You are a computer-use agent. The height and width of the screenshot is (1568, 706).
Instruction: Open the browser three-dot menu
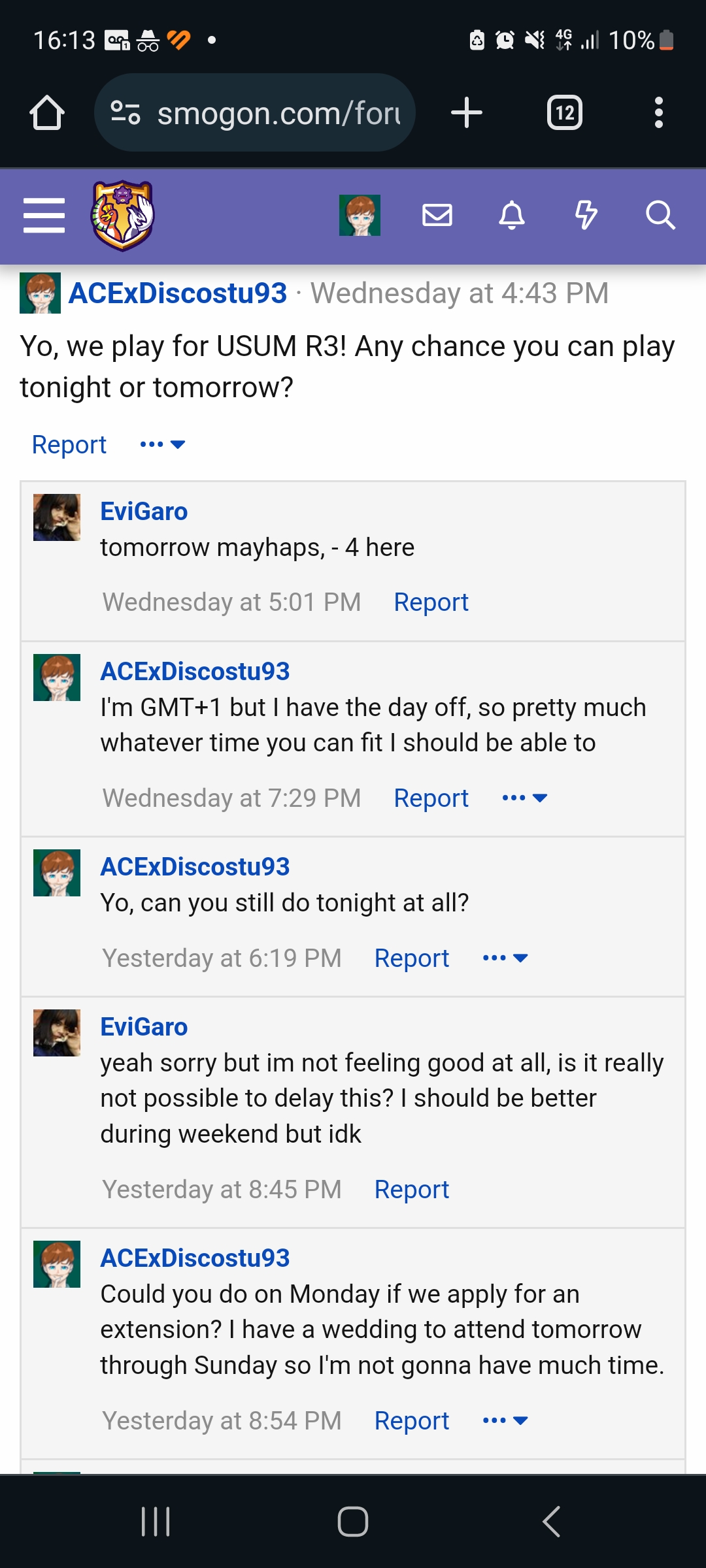click(659, 113)
